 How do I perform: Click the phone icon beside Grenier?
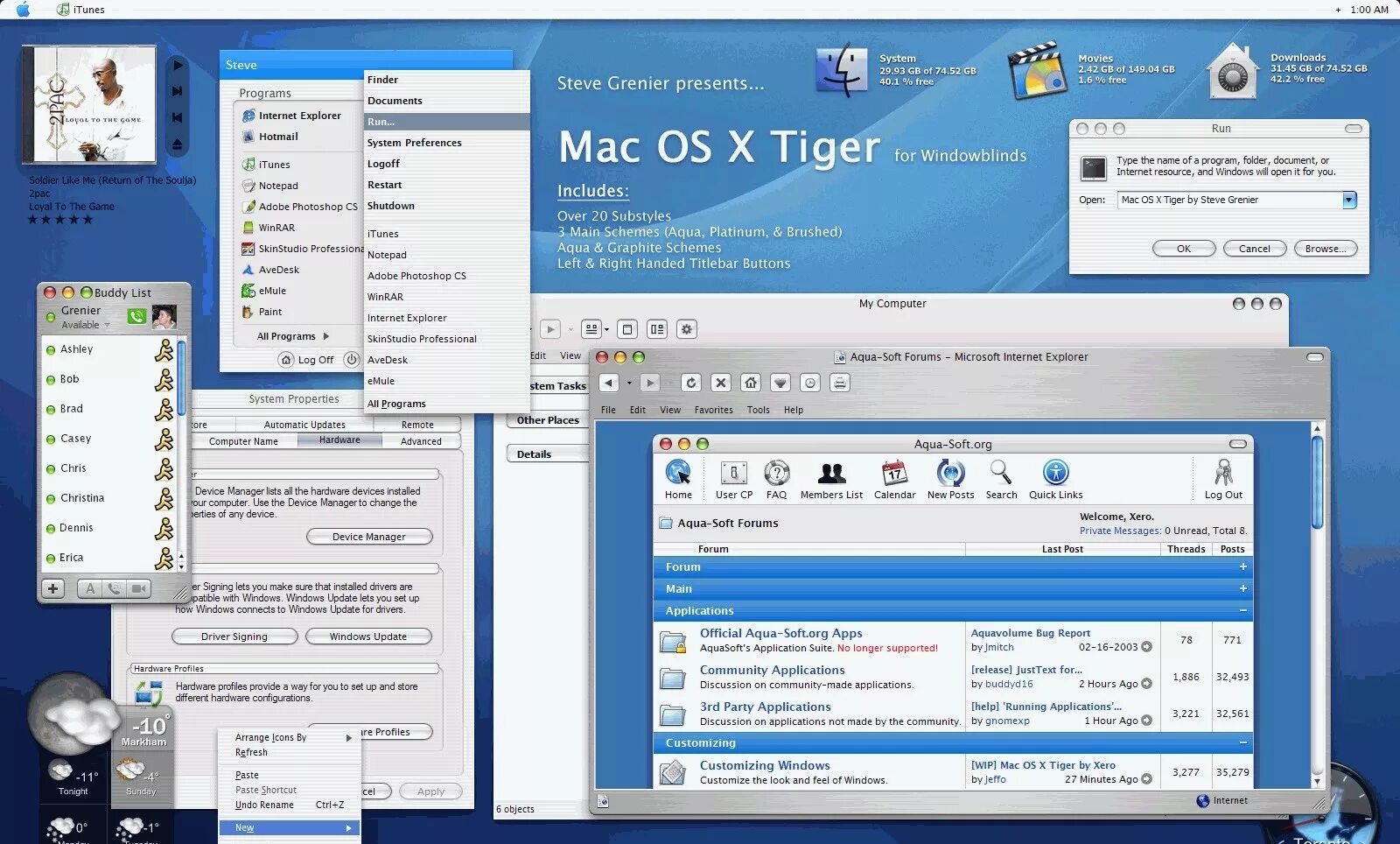click(x=136, y=316)
